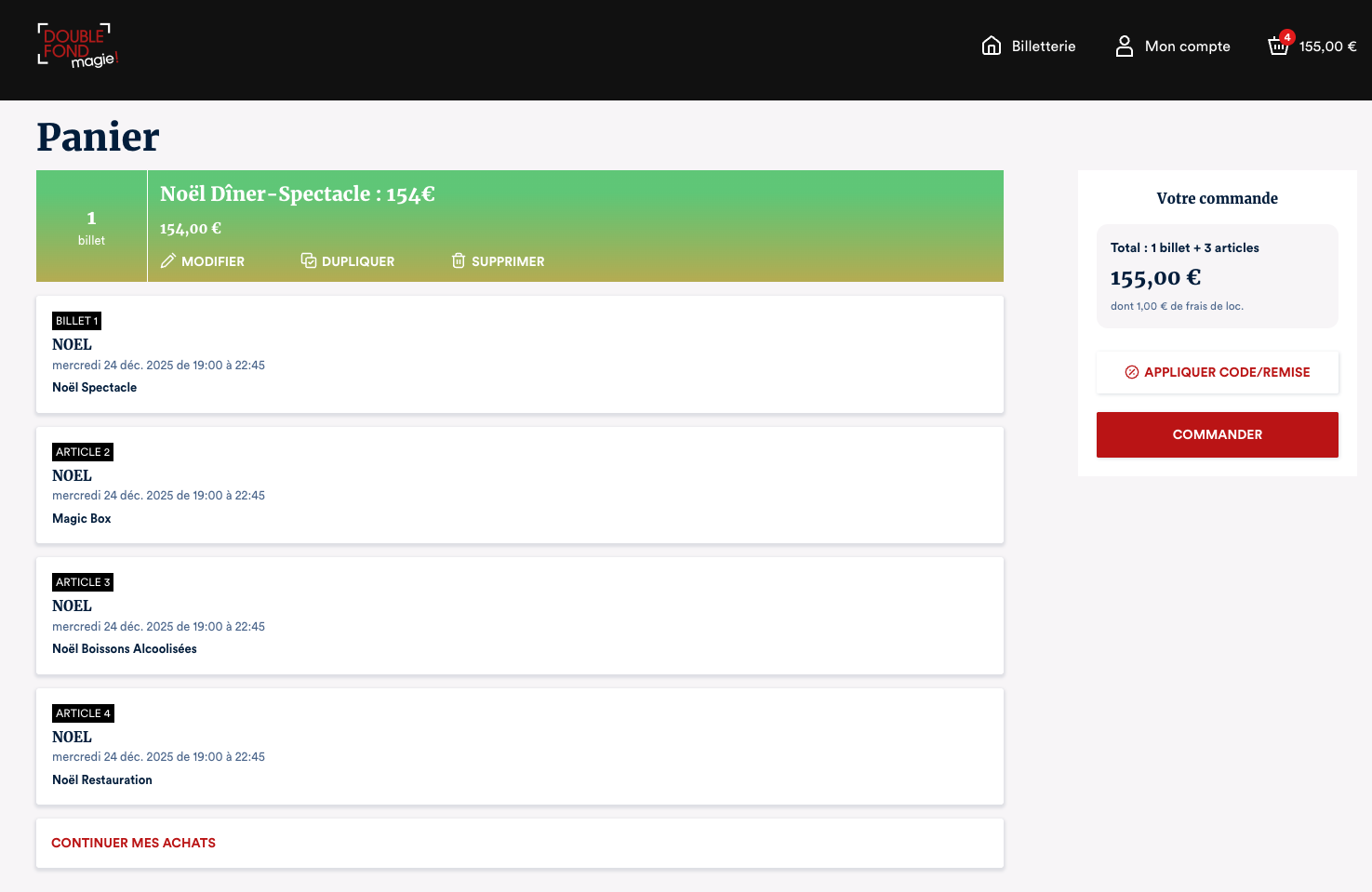The width and height of the screenshot is (1372, 892).
Task: Select the ARTICLE 4 Noël Restauration card
Action: (519, 746)
